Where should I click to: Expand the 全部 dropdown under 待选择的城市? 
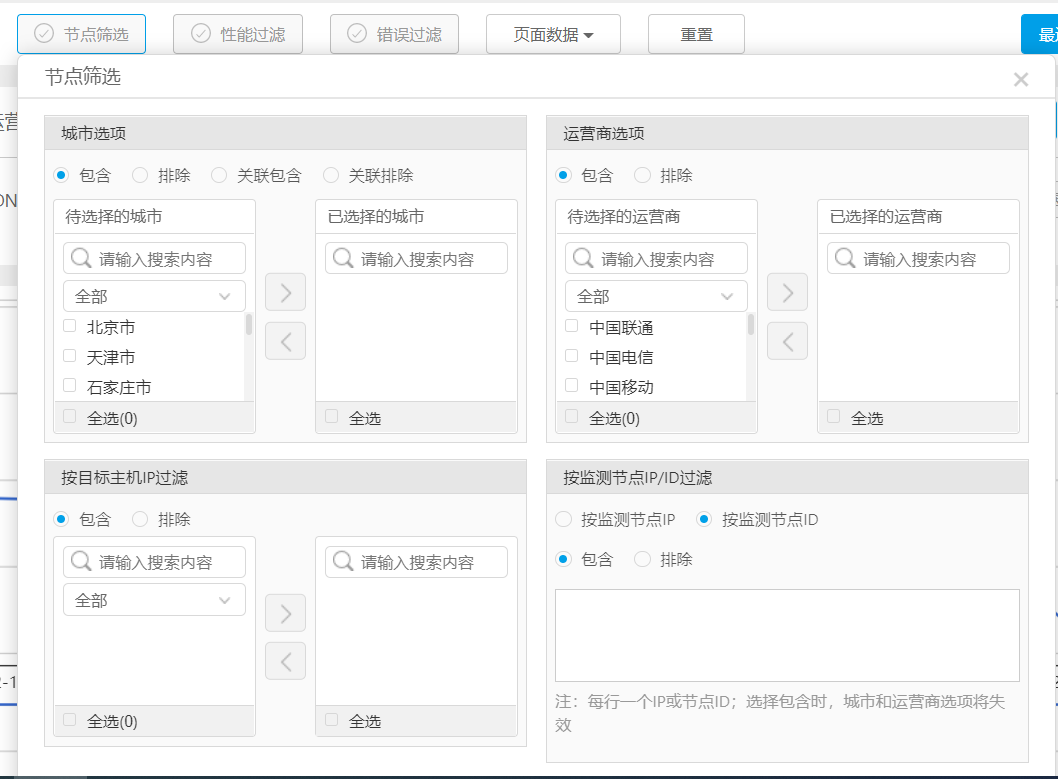point(154,297)
